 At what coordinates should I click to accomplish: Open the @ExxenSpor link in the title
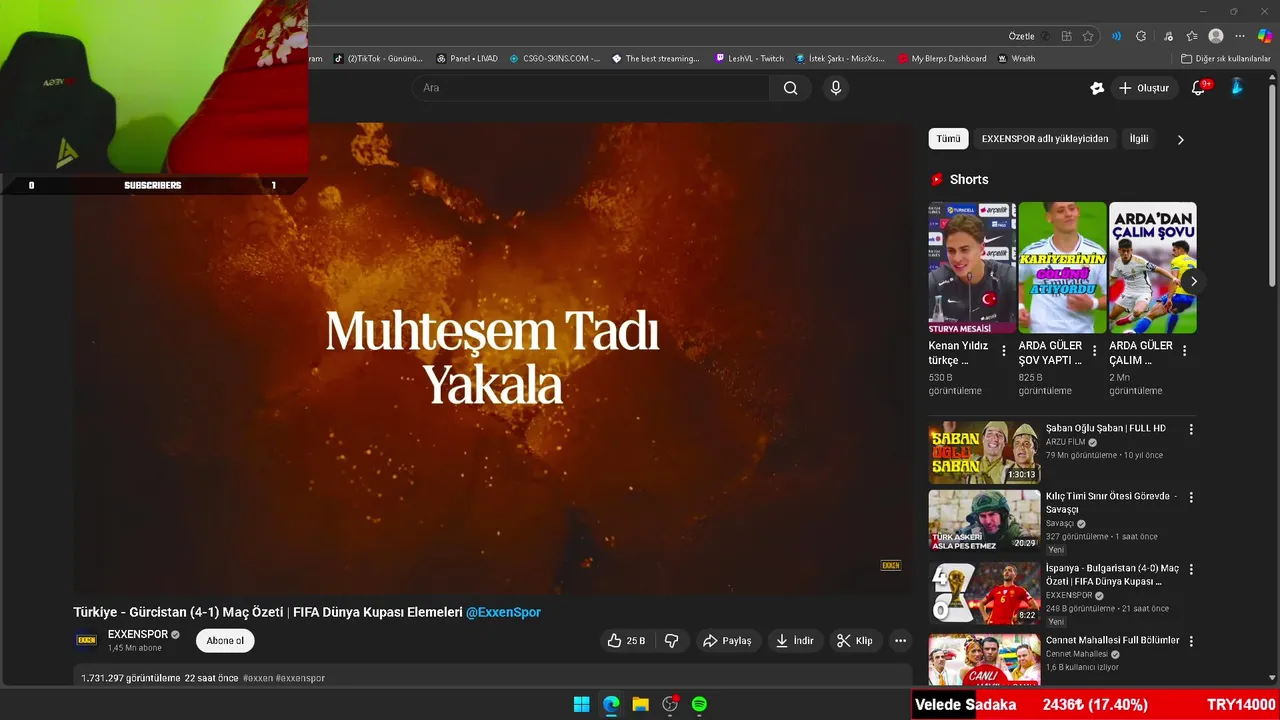(503, 612)
